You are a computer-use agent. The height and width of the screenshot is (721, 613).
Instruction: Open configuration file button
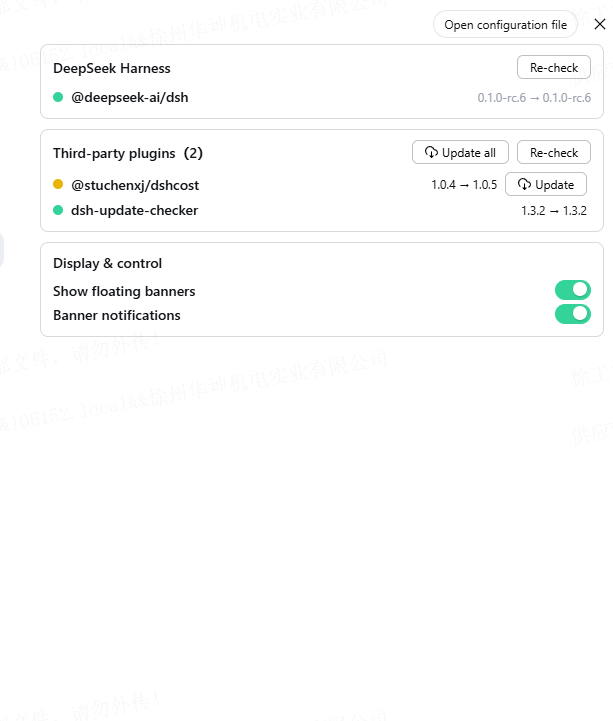(x=505, y=25)
